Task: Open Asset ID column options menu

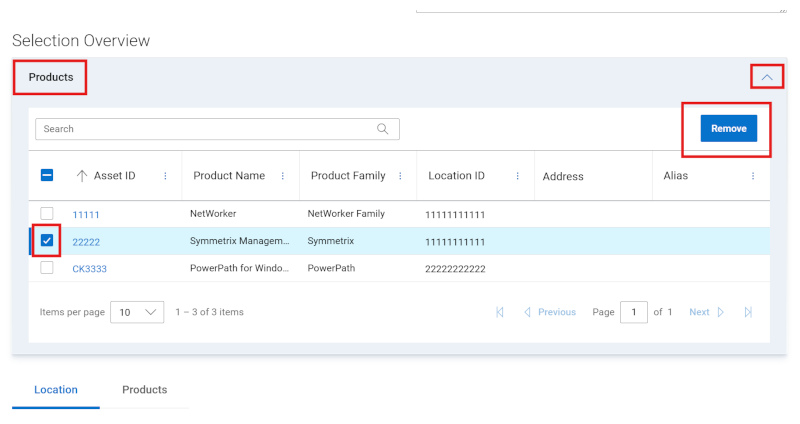Action: 165,176
